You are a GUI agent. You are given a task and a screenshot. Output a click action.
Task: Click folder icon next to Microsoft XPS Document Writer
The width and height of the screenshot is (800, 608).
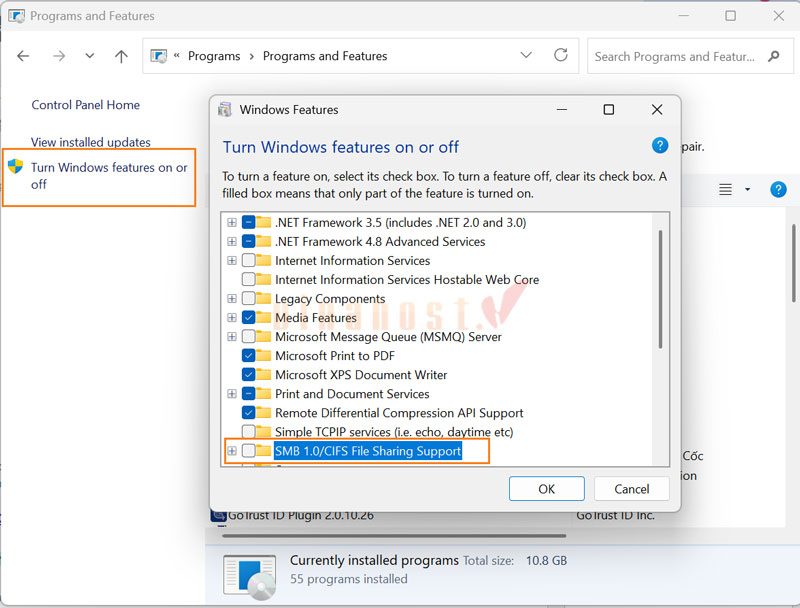click(x=263, y=374)
